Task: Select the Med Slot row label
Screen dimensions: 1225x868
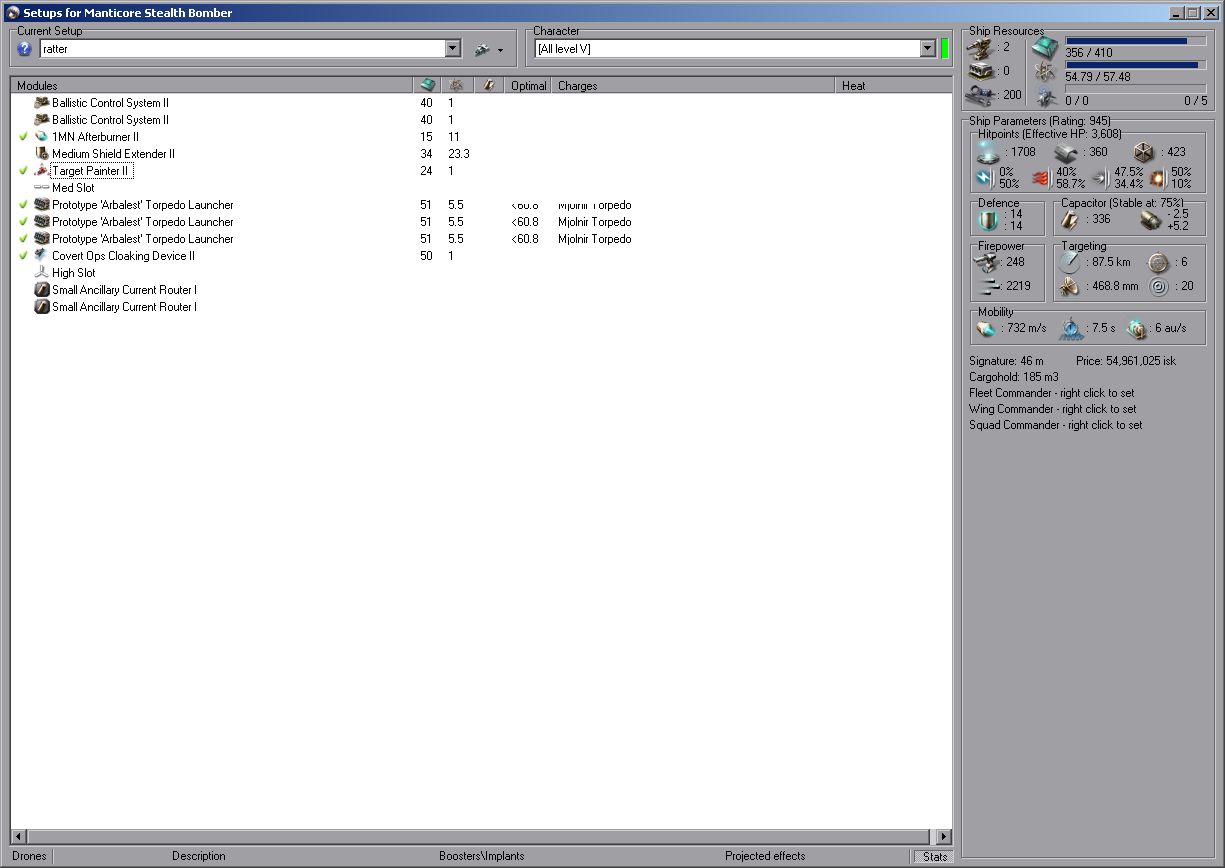Action: (73, 188)
